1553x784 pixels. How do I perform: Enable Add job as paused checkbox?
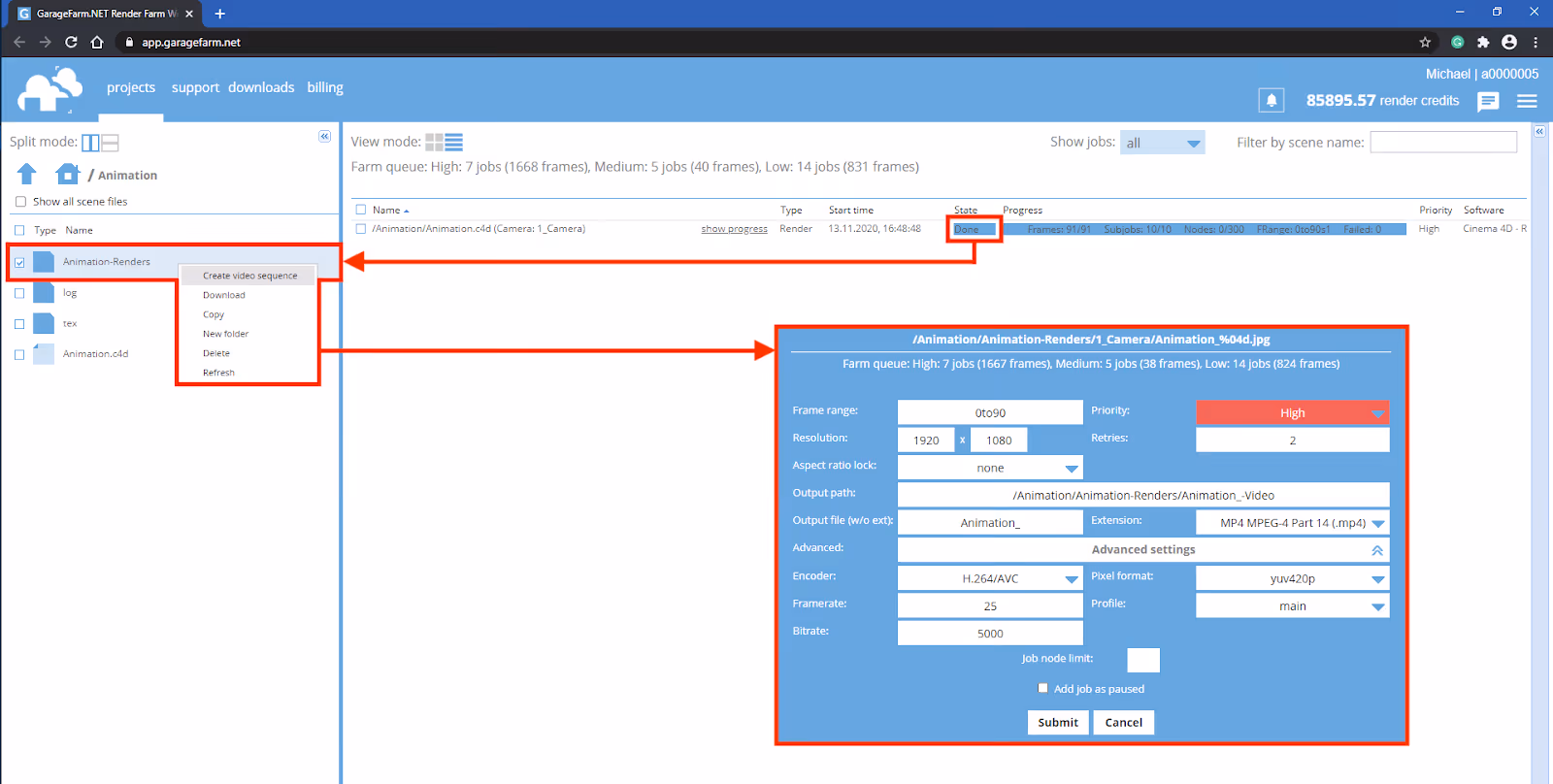[x=1043, y=688]
